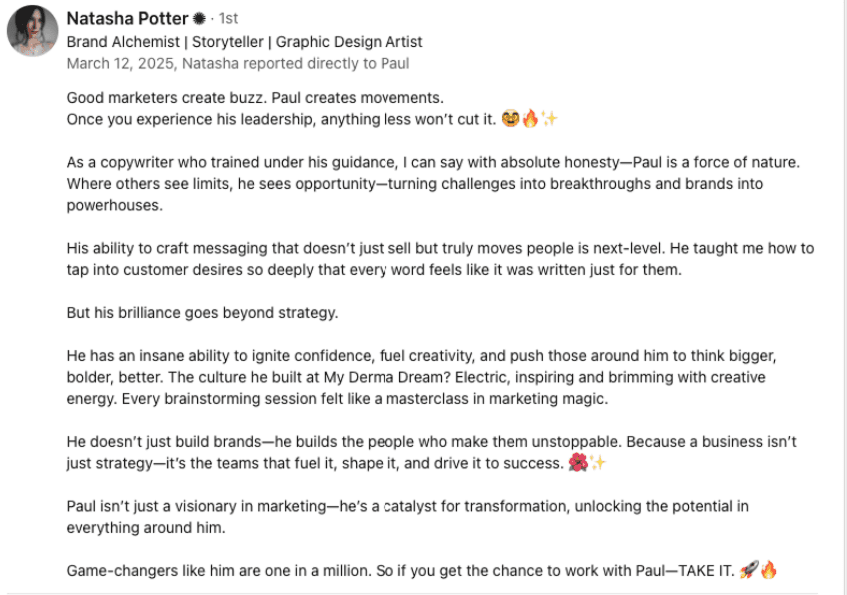Open Natasha Potter's name link

click(127, 19)
